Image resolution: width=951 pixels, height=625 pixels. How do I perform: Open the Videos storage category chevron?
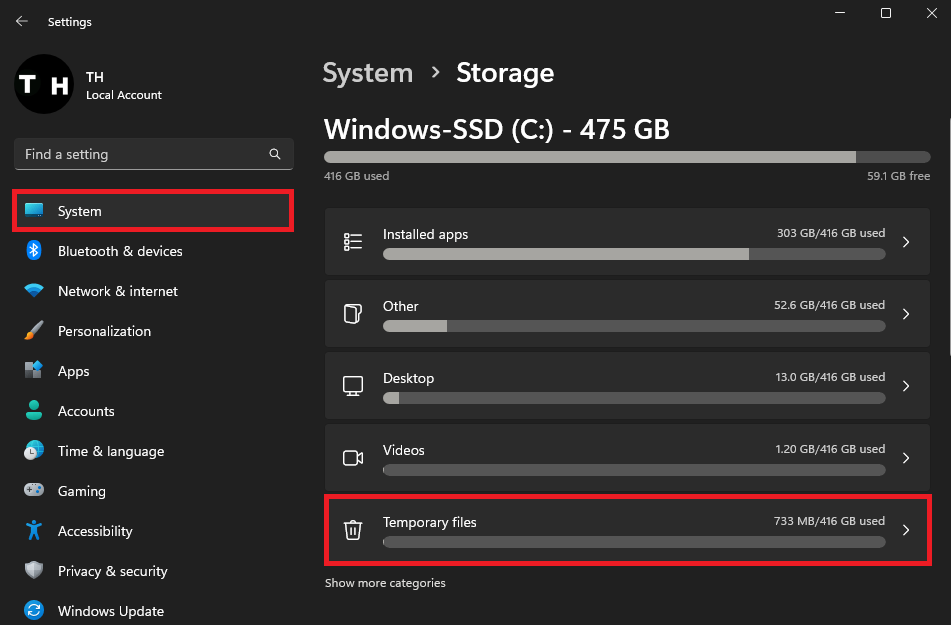tap(906, 458)
